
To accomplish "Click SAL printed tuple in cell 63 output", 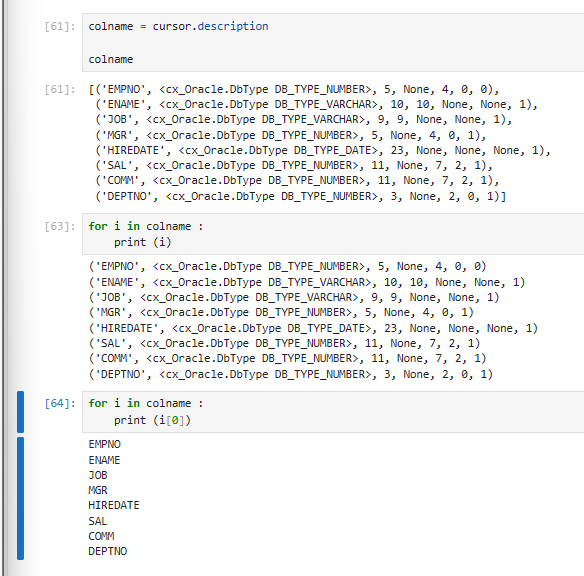I will point(284,343).
